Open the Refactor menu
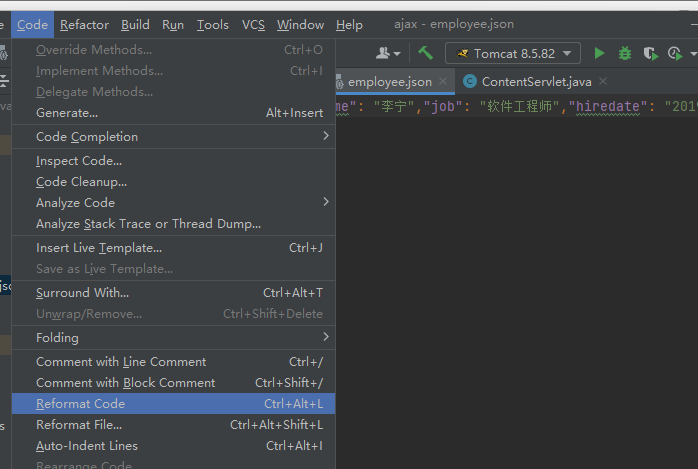Image resolution: width=698 pixels, height=469 pixels. pyautogui.click(x=84, y=24)
